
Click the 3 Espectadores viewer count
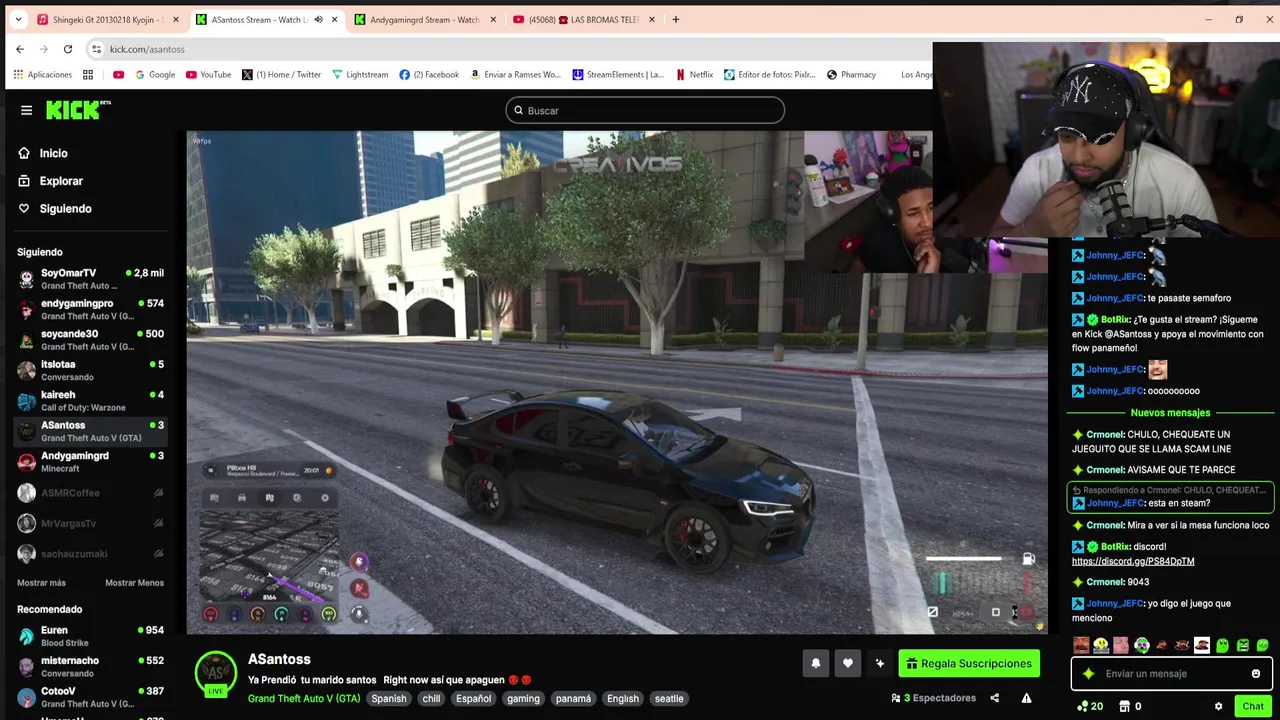[x=933, y=698]
